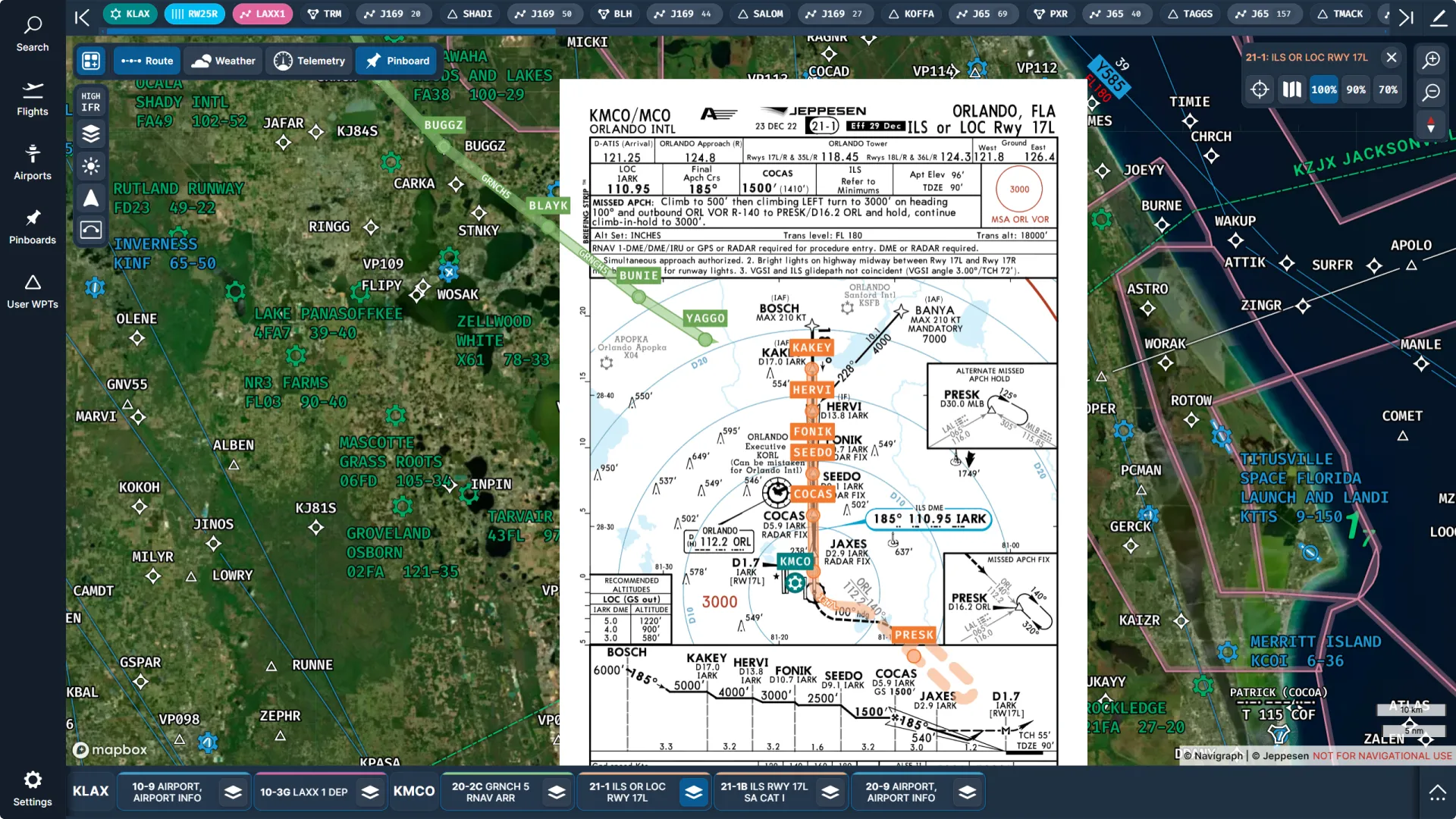Open User WPTs panel

[33, 291]
